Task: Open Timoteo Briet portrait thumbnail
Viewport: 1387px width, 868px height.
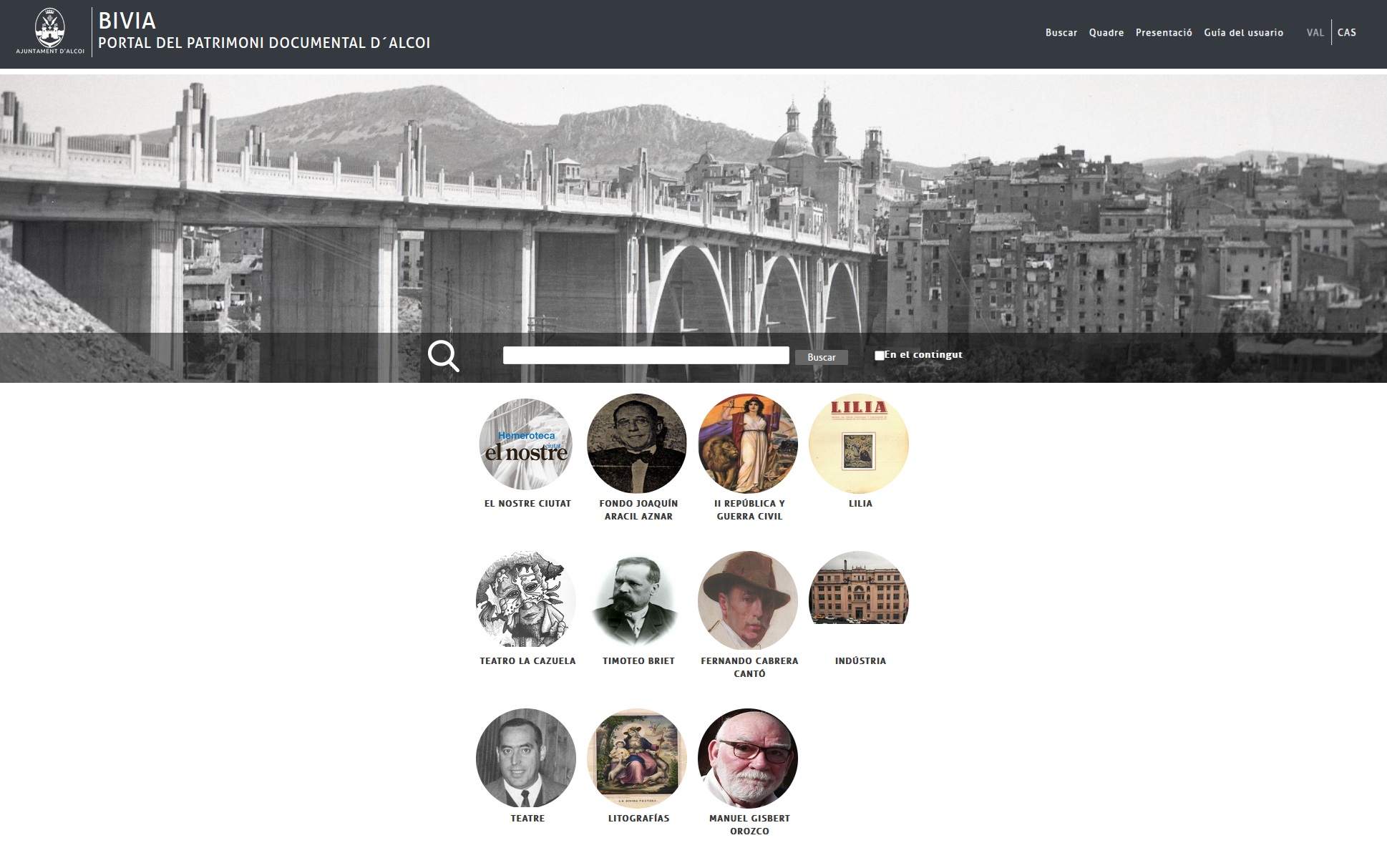Action: 637,600
